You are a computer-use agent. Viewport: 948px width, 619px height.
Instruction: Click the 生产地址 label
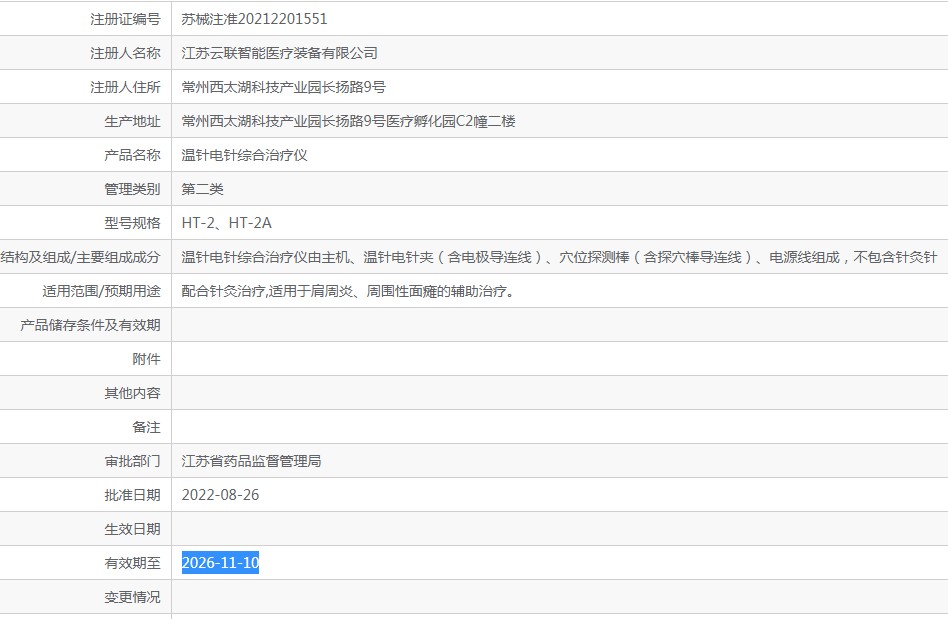132,121
